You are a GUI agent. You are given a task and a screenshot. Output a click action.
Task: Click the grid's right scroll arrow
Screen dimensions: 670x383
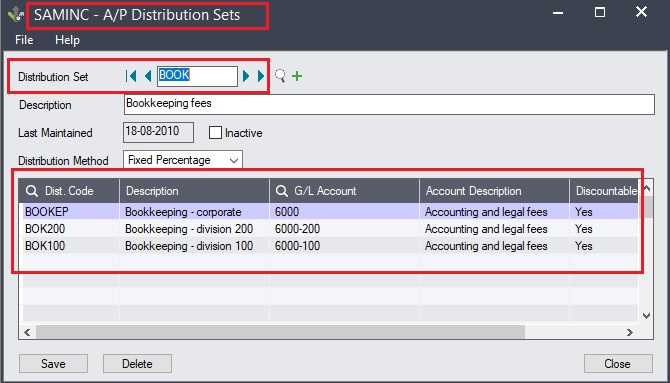[x=630, y=332]
